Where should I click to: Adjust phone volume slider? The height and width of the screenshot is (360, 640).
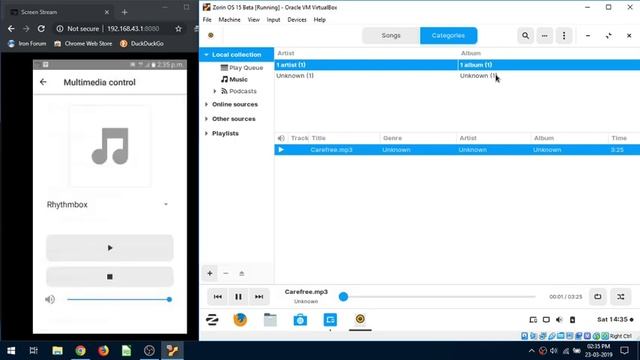pyautogui.click(x=119, y=300)
